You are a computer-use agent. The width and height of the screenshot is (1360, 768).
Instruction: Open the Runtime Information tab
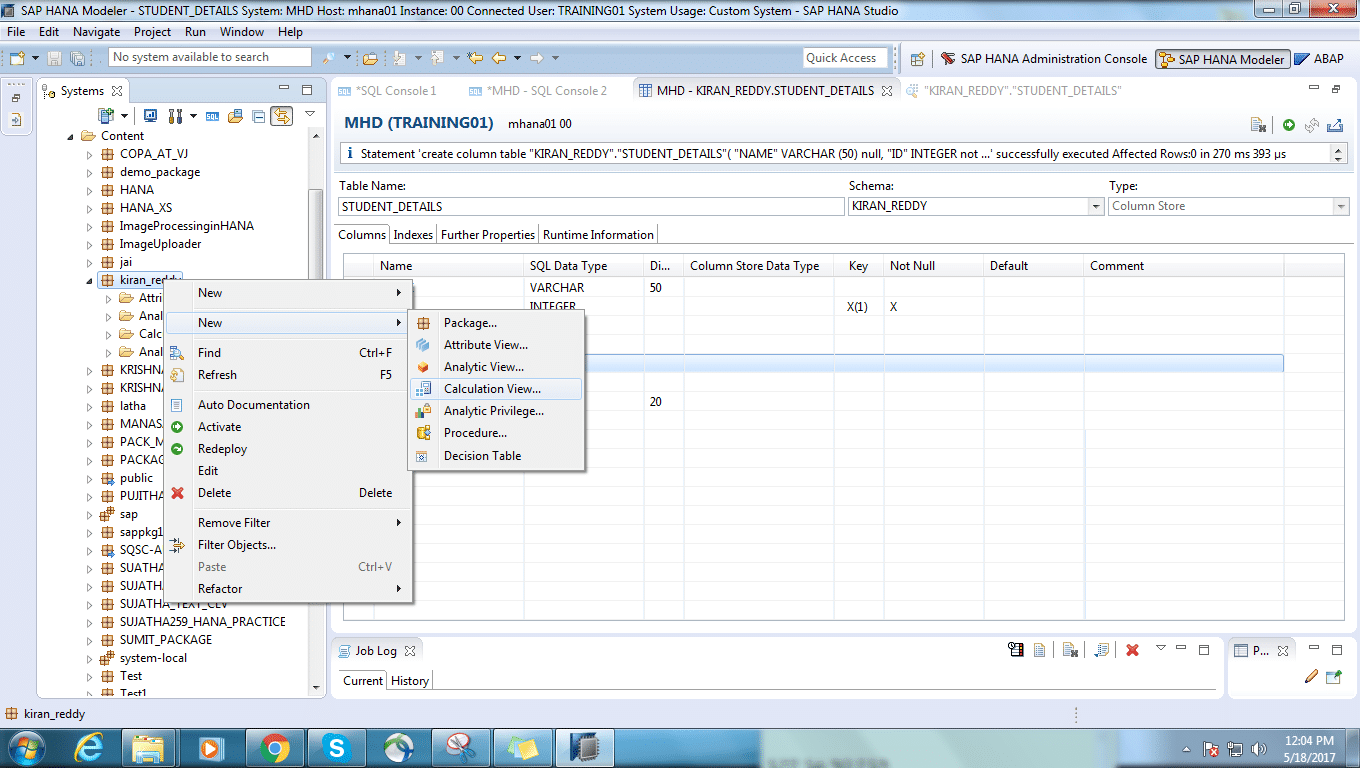pyautogui.click(x=598, y=235)
